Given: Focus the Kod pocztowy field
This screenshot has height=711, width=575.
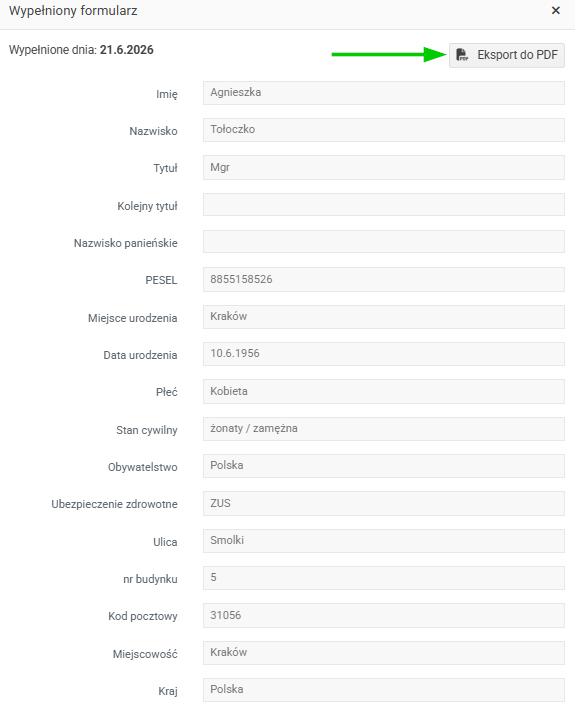Looking at the screenshot, I should pos(384,615).
